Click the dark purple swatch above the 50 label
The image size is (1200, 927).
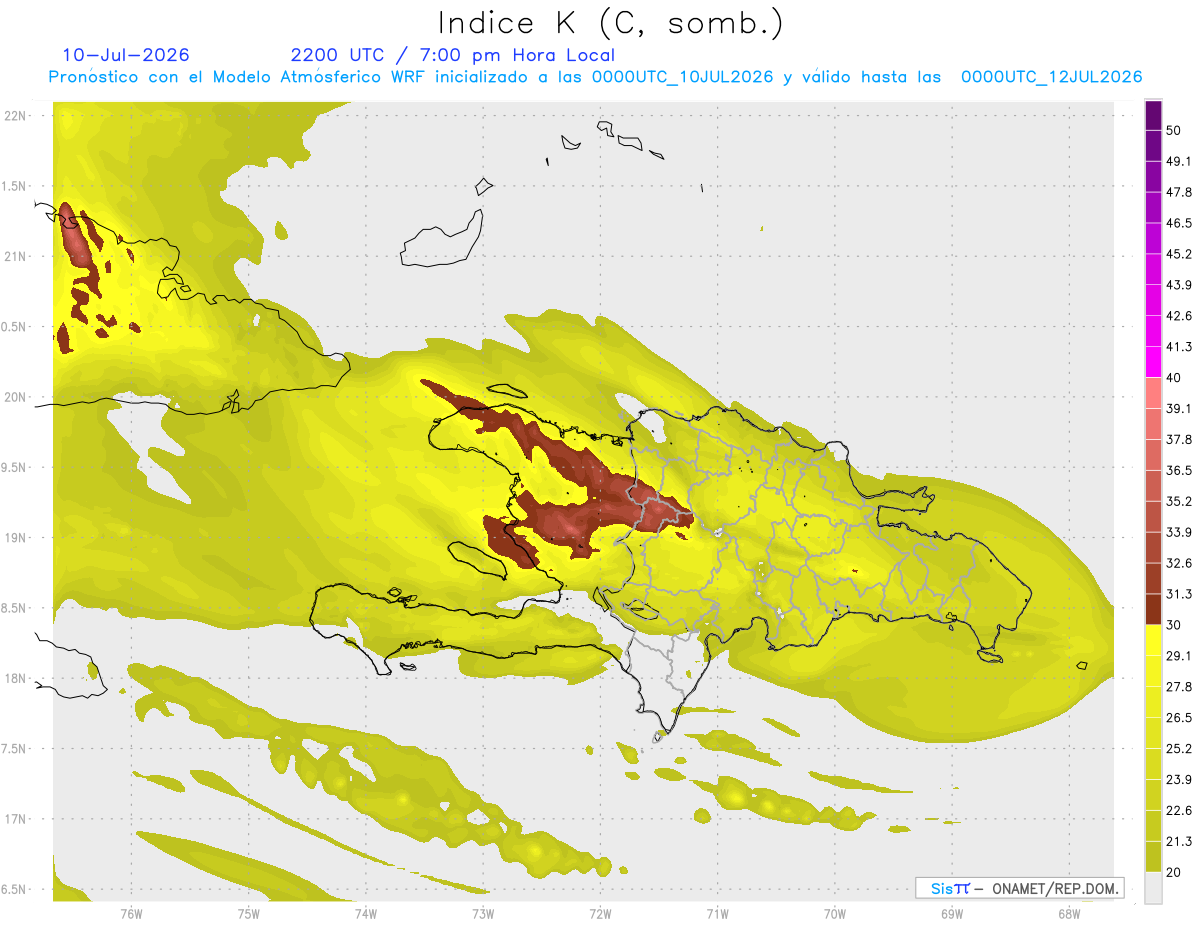[x=1153, y=116]
